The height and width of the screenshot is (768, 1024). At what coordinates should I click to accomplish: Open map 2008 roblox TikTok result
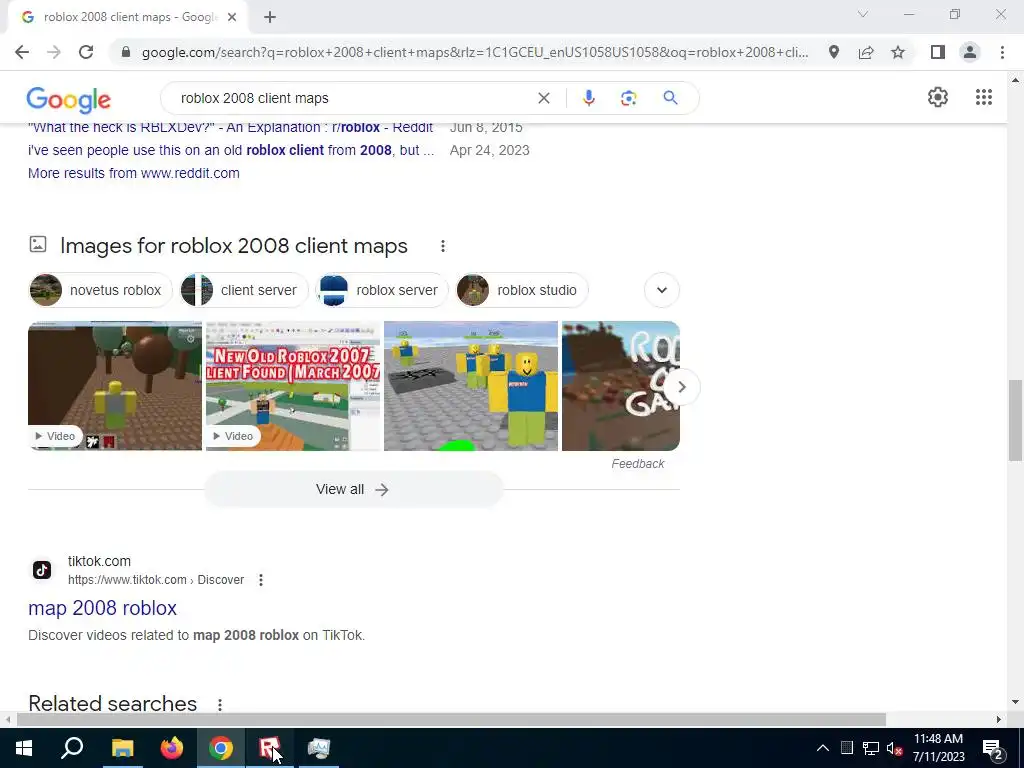[x=103, y=608]
